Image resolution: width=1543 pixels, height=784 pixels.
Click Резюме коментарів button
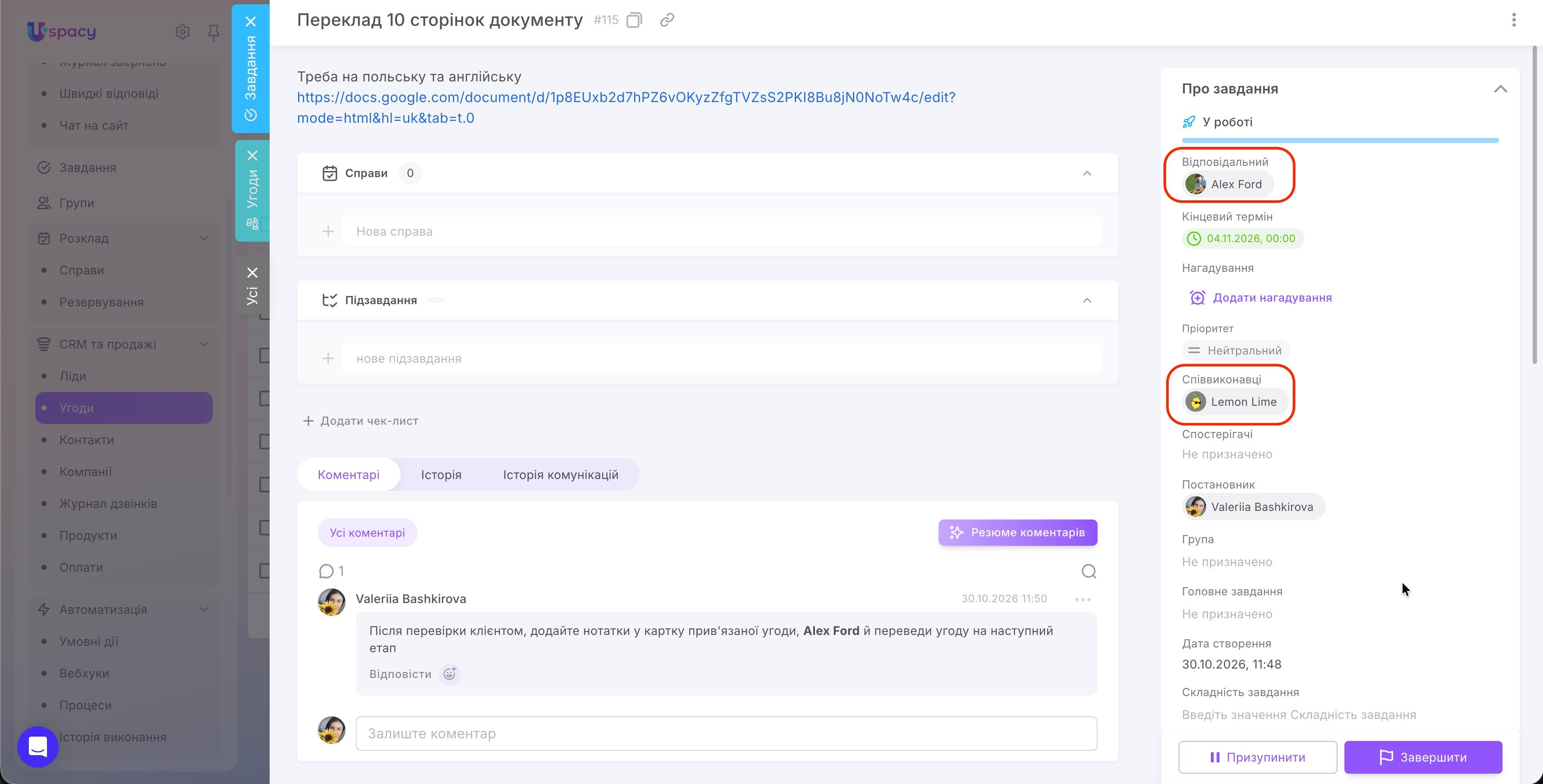1018,533
